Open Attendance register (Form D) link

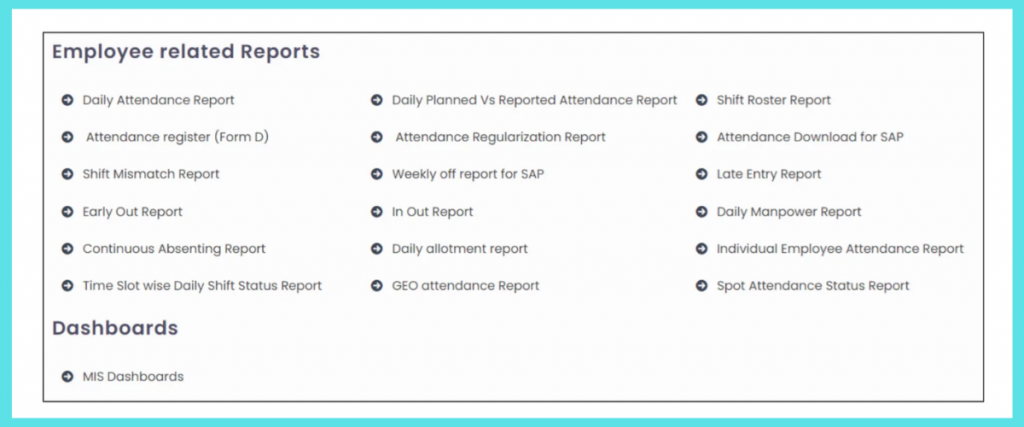(x=177, y=137)
